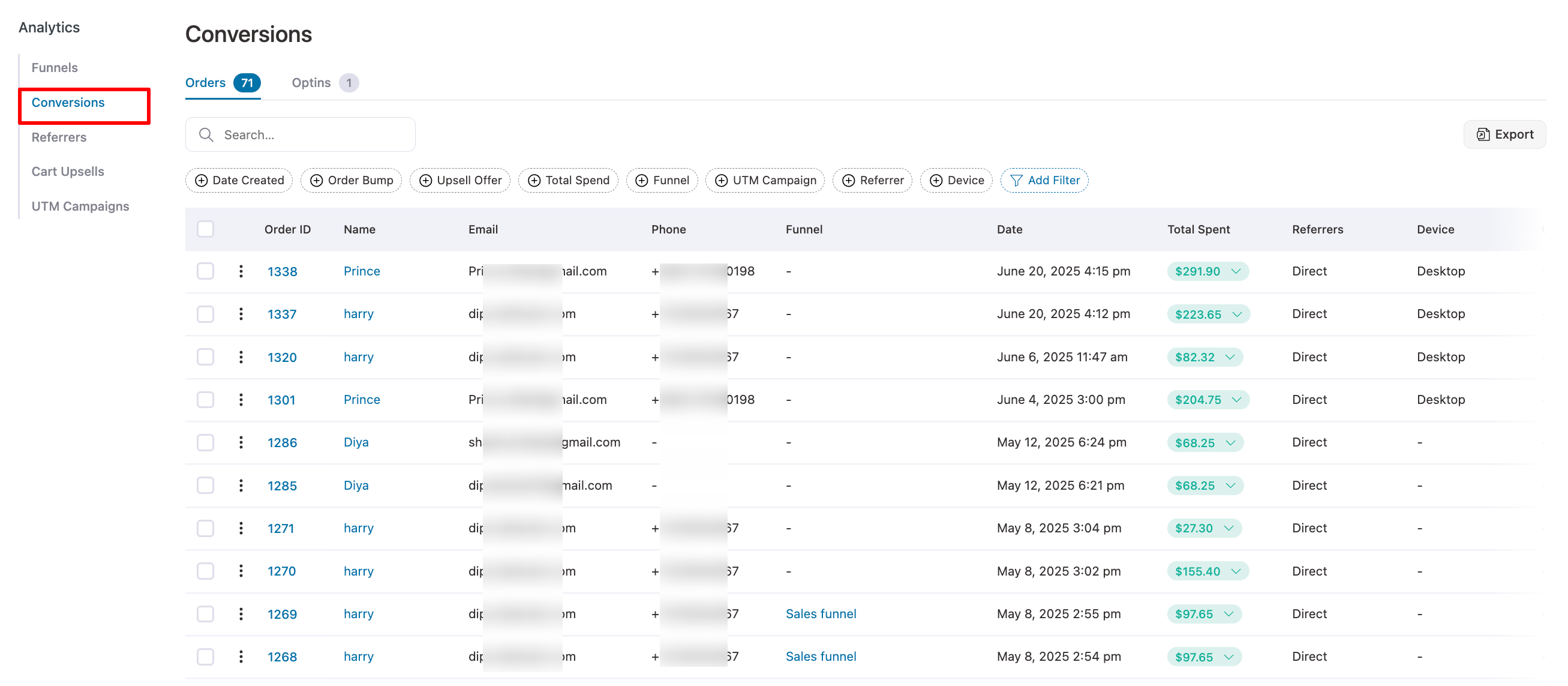Open row actions menu for order 1271
The height and width of the screenshot is (686, 1568).
coord(241,528)
